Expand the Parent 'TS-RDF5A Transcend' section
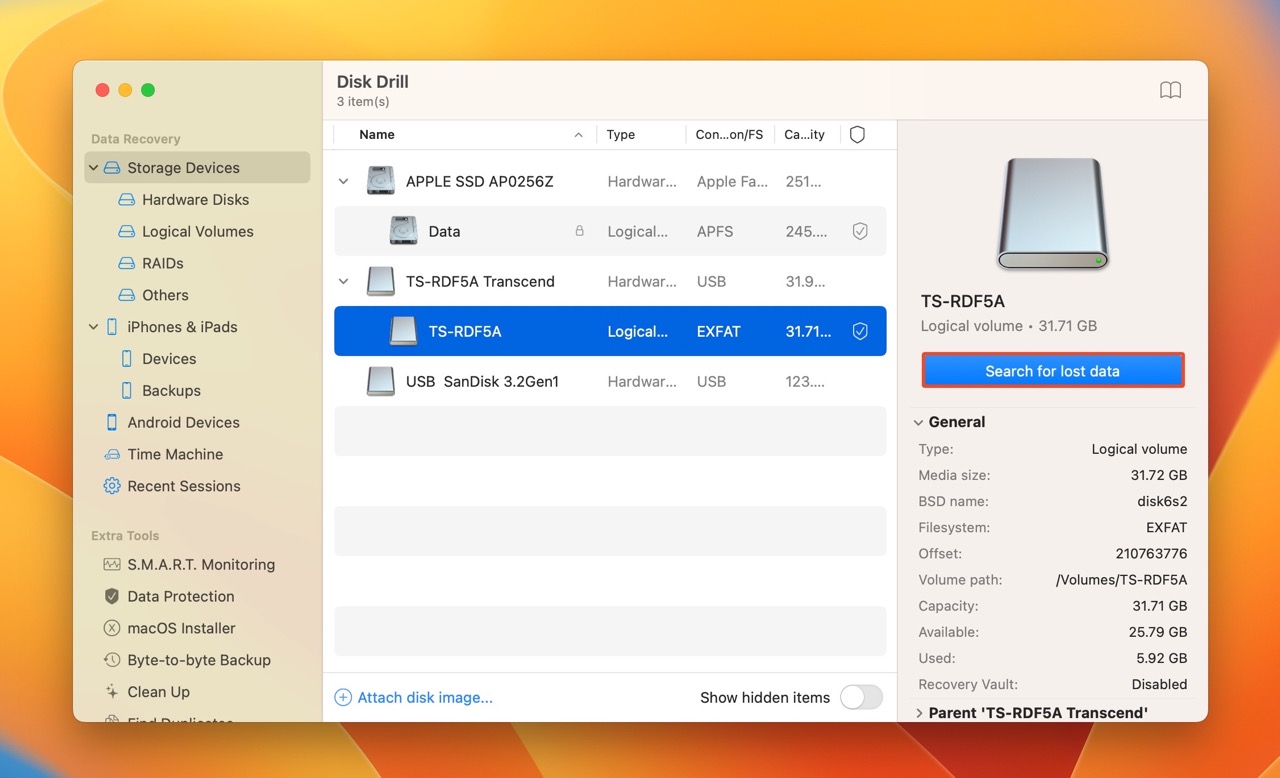The width and height of the screenshot is (1280, 778). pyautogui.click(x=919, y=713)
